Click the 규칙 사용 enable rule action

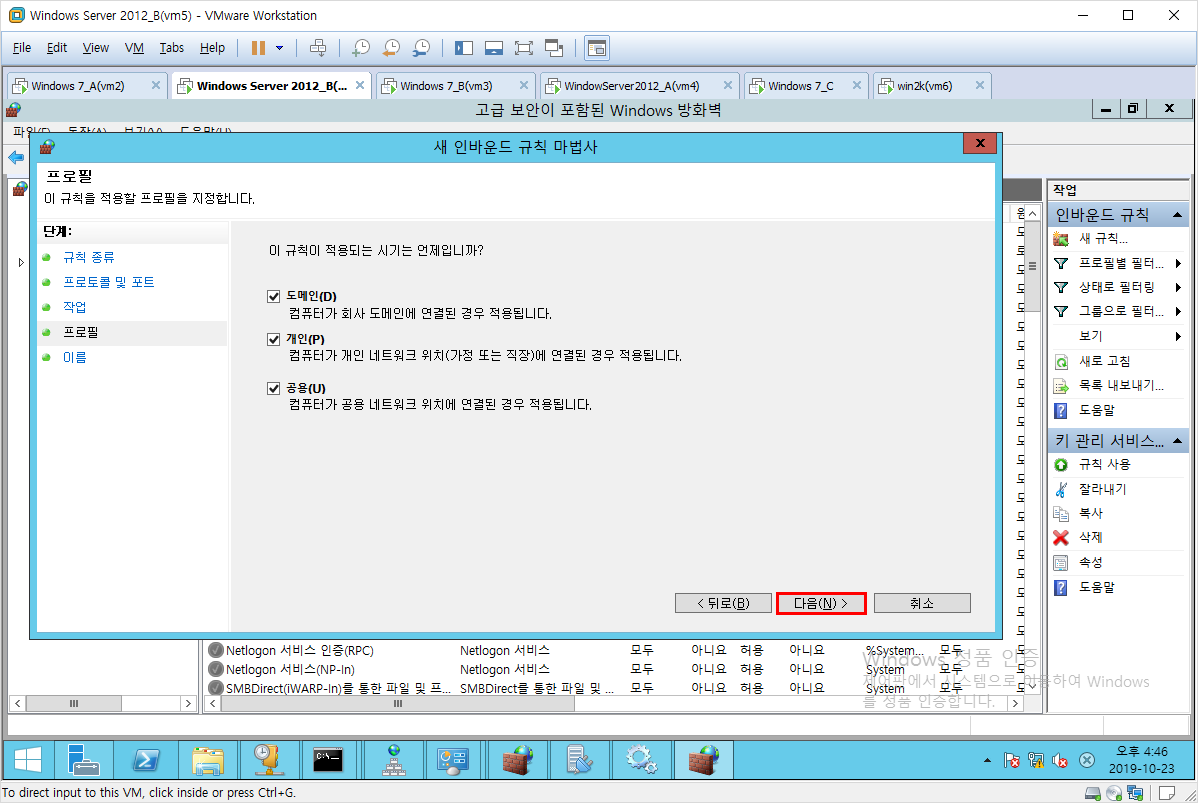coord(1103,465)
